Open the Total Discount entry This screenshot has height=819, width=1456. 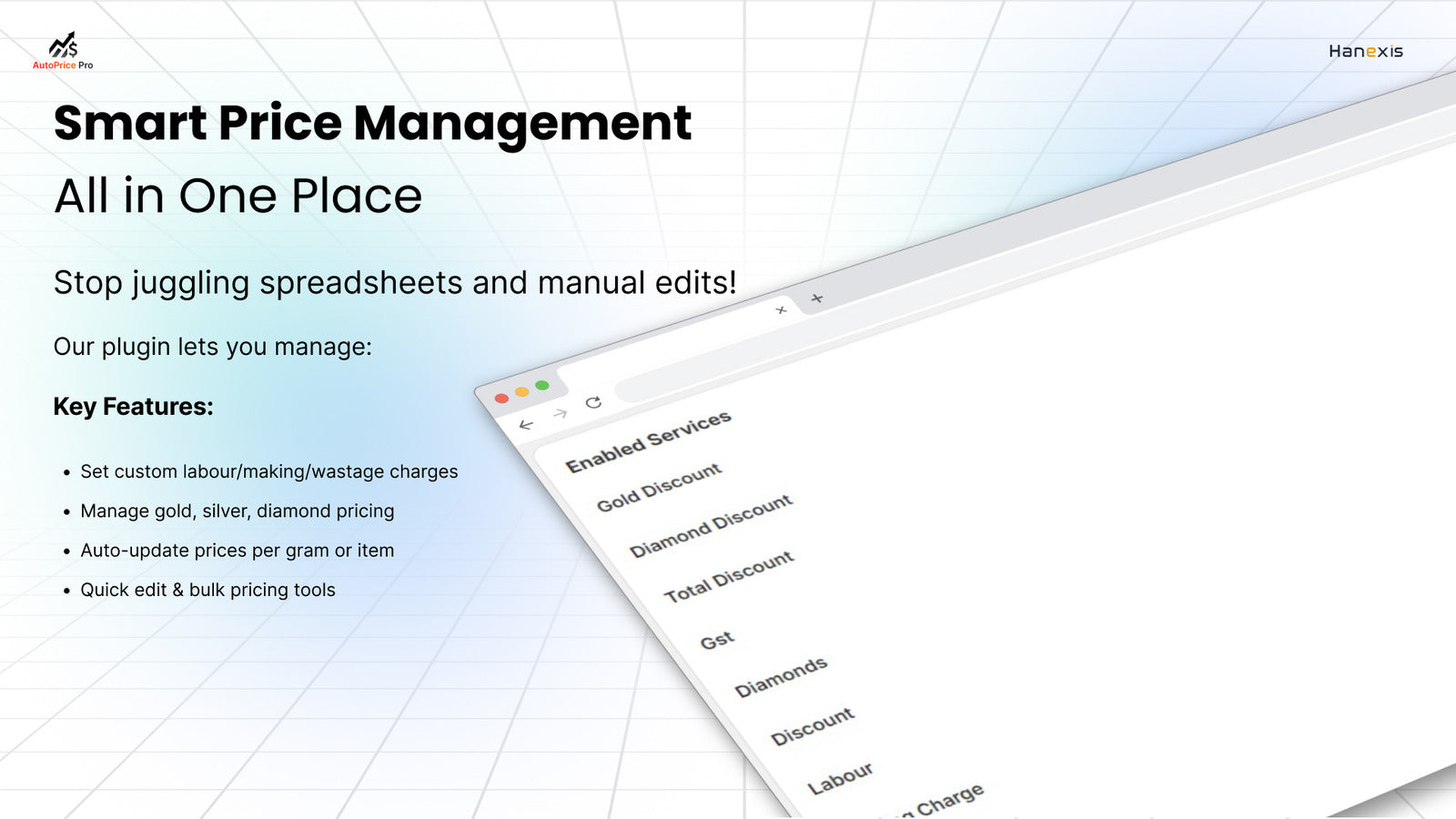(729, 576)
